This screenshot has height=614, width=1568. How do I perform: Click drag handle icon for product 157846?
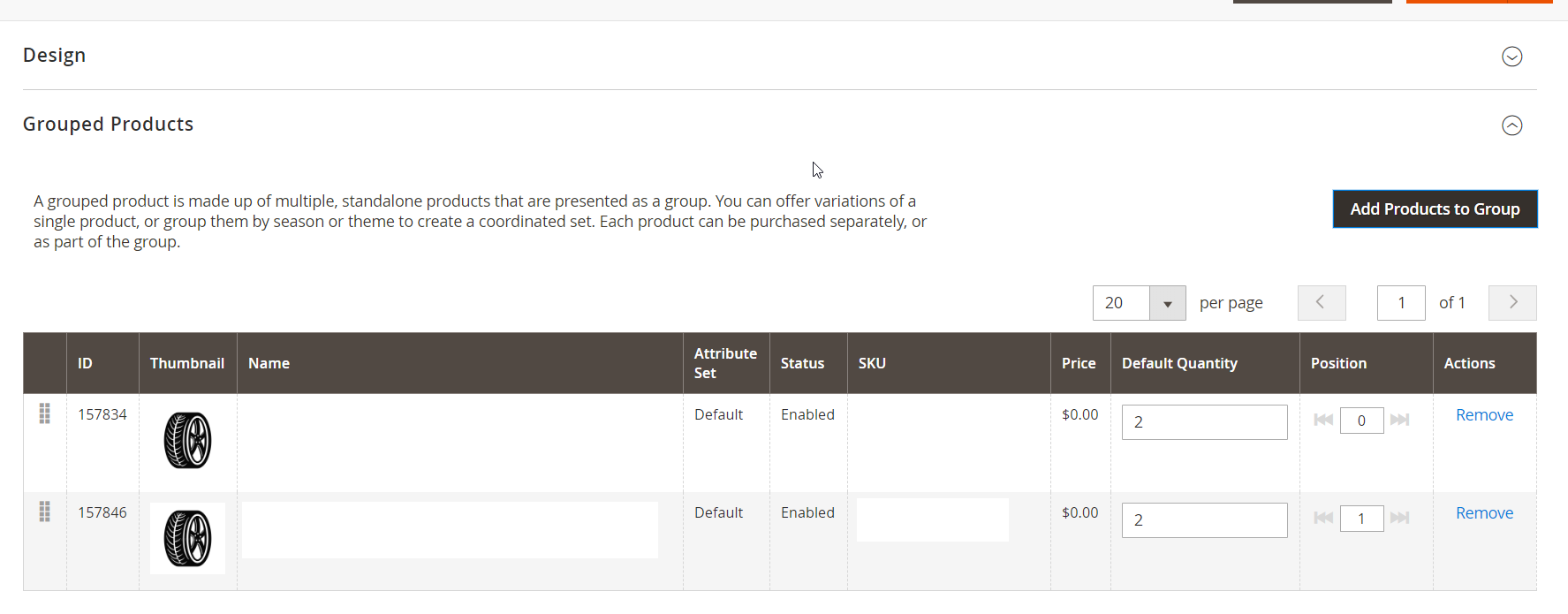(x=44, y=512)
